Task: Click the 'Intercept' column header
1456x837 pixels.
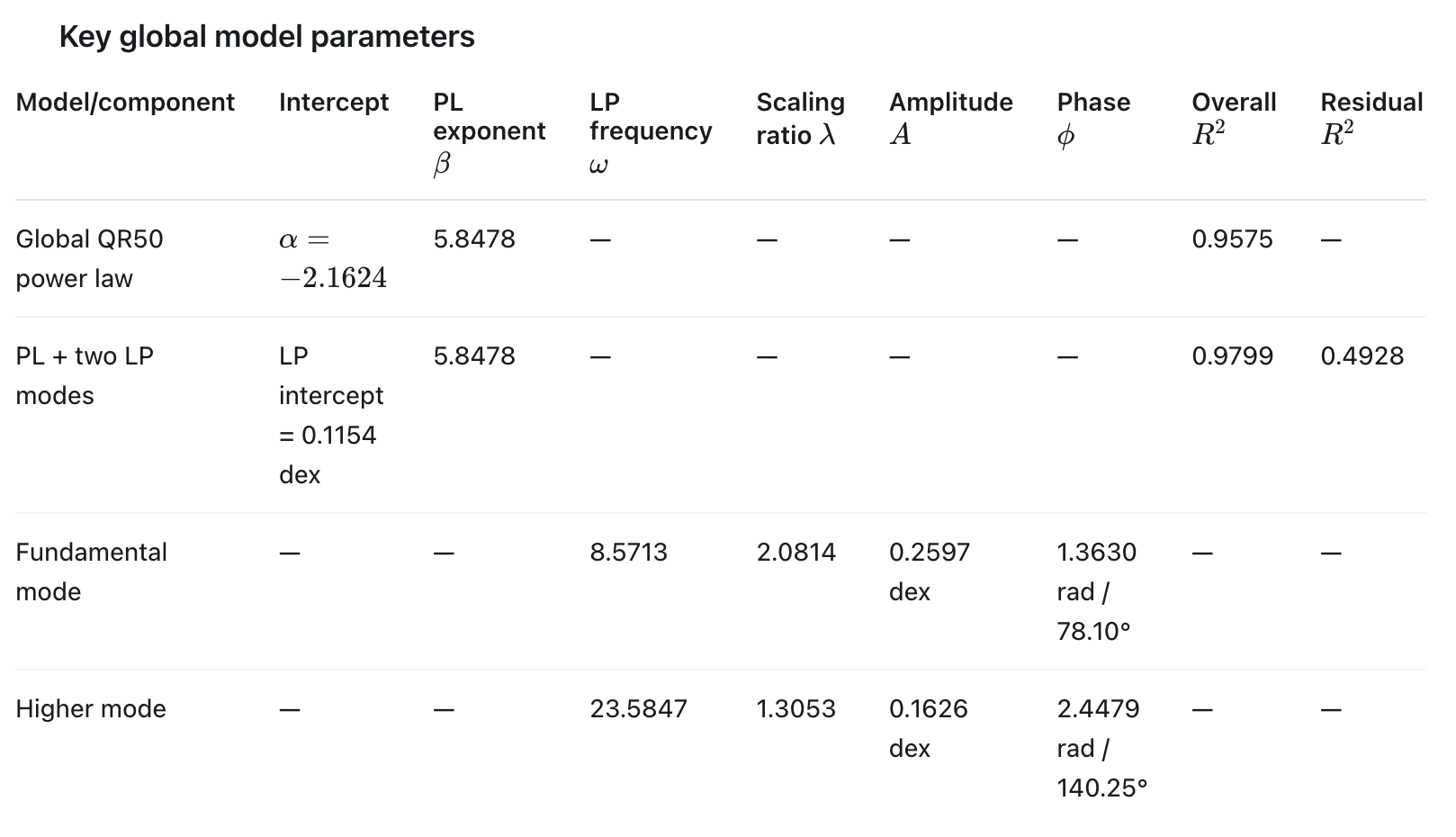Action: pyautogui.click(x=334, y=103)
